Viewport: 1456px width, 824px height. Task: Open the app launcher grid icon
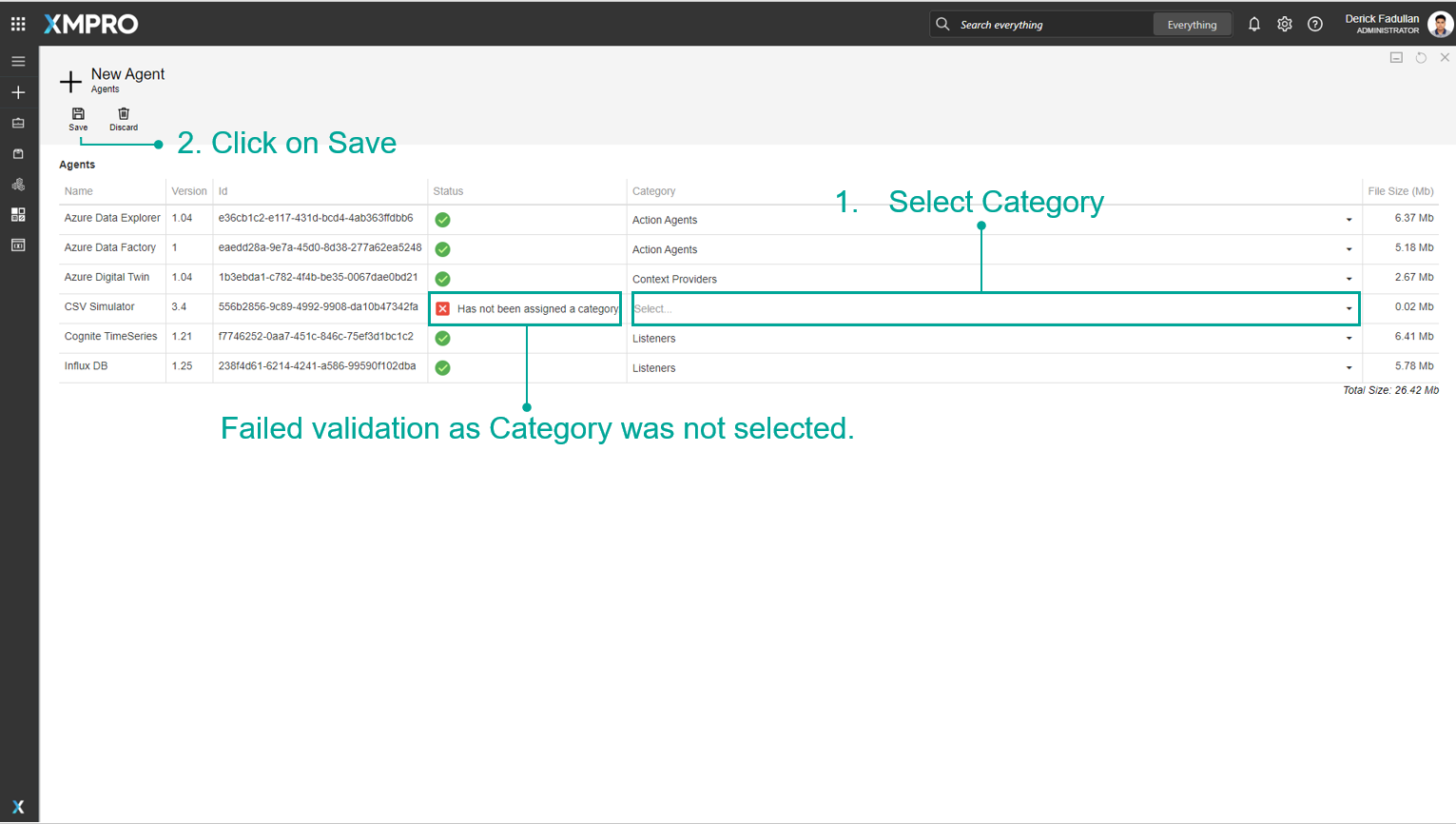tap(18, 24)
